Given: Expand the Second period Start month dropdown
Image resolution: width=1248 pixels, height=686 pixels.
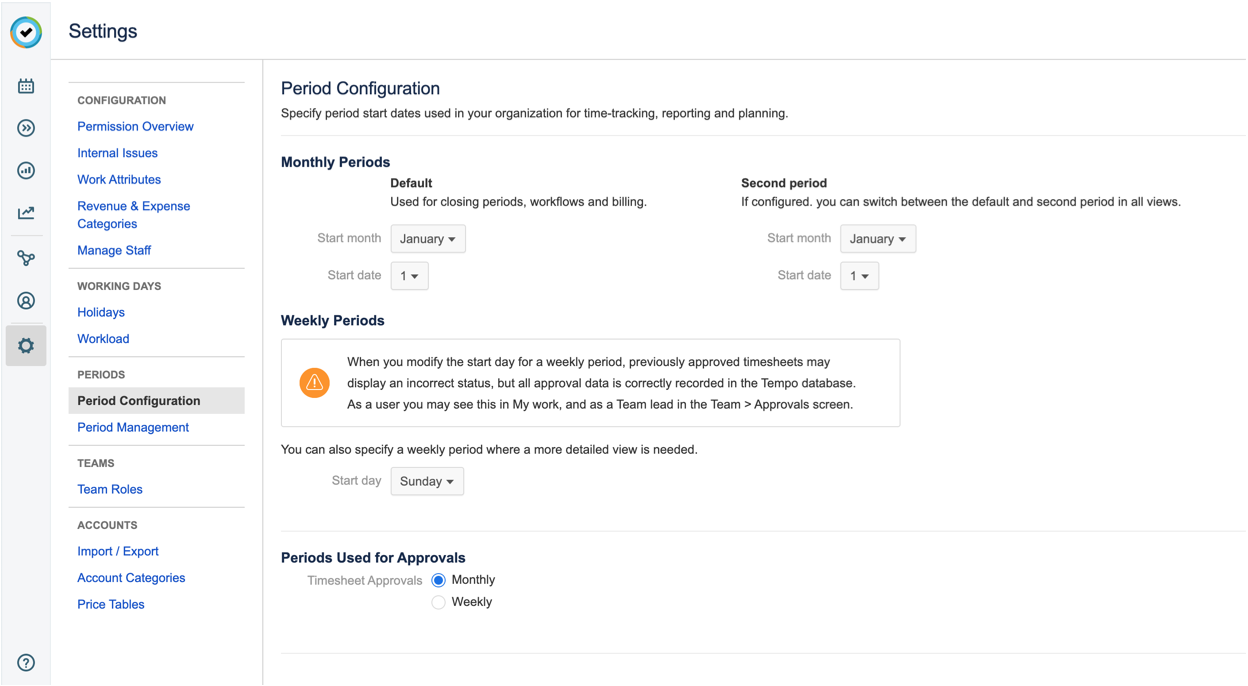Looking at the screenshot, I should click(877, 239).
